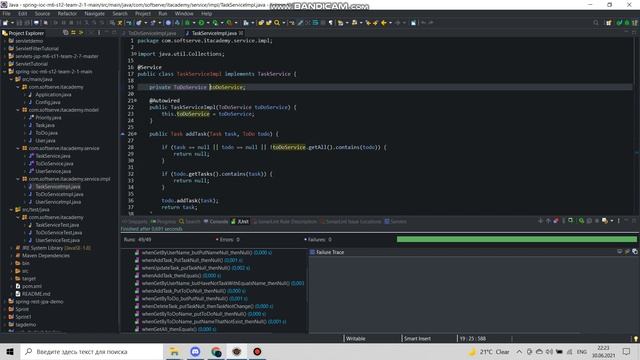Screen dimensions: 640x360
Task: Select Application.java in Project Explorer
Action: click(x=53, y=95)
